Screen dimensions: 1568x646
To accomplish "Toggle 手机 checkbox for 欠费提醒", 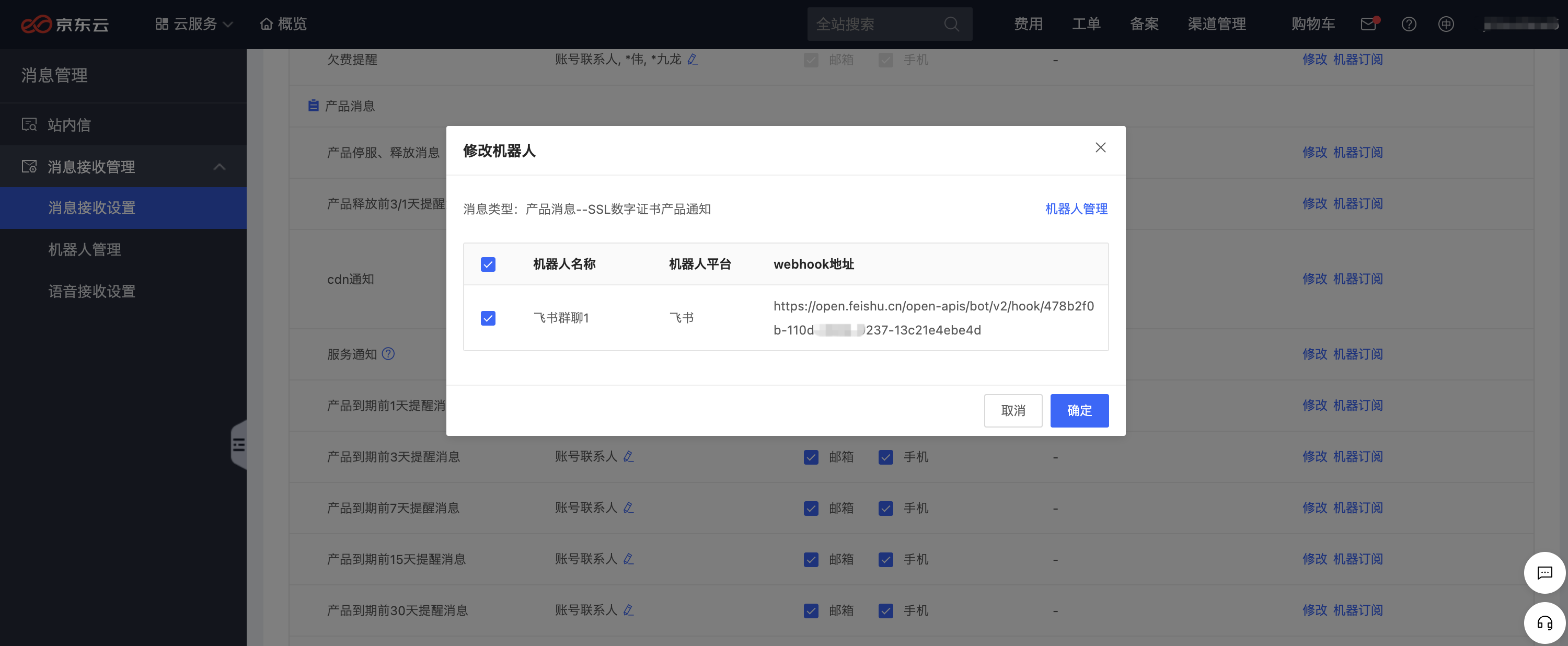I will pos(885,60).
